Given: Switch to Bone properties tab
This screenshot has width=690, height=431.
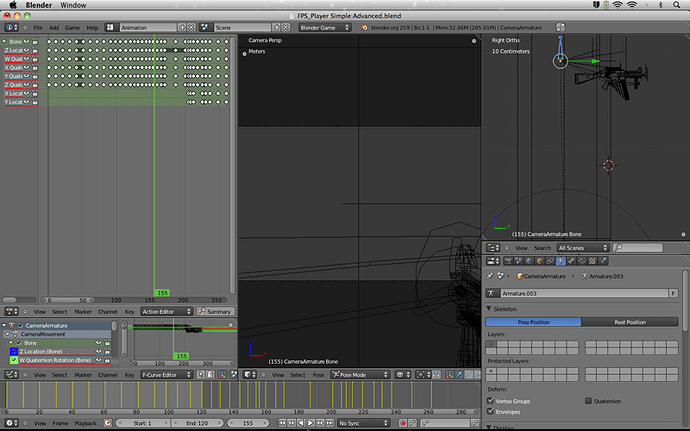Looking at the screenshot, I should point(571,261).
